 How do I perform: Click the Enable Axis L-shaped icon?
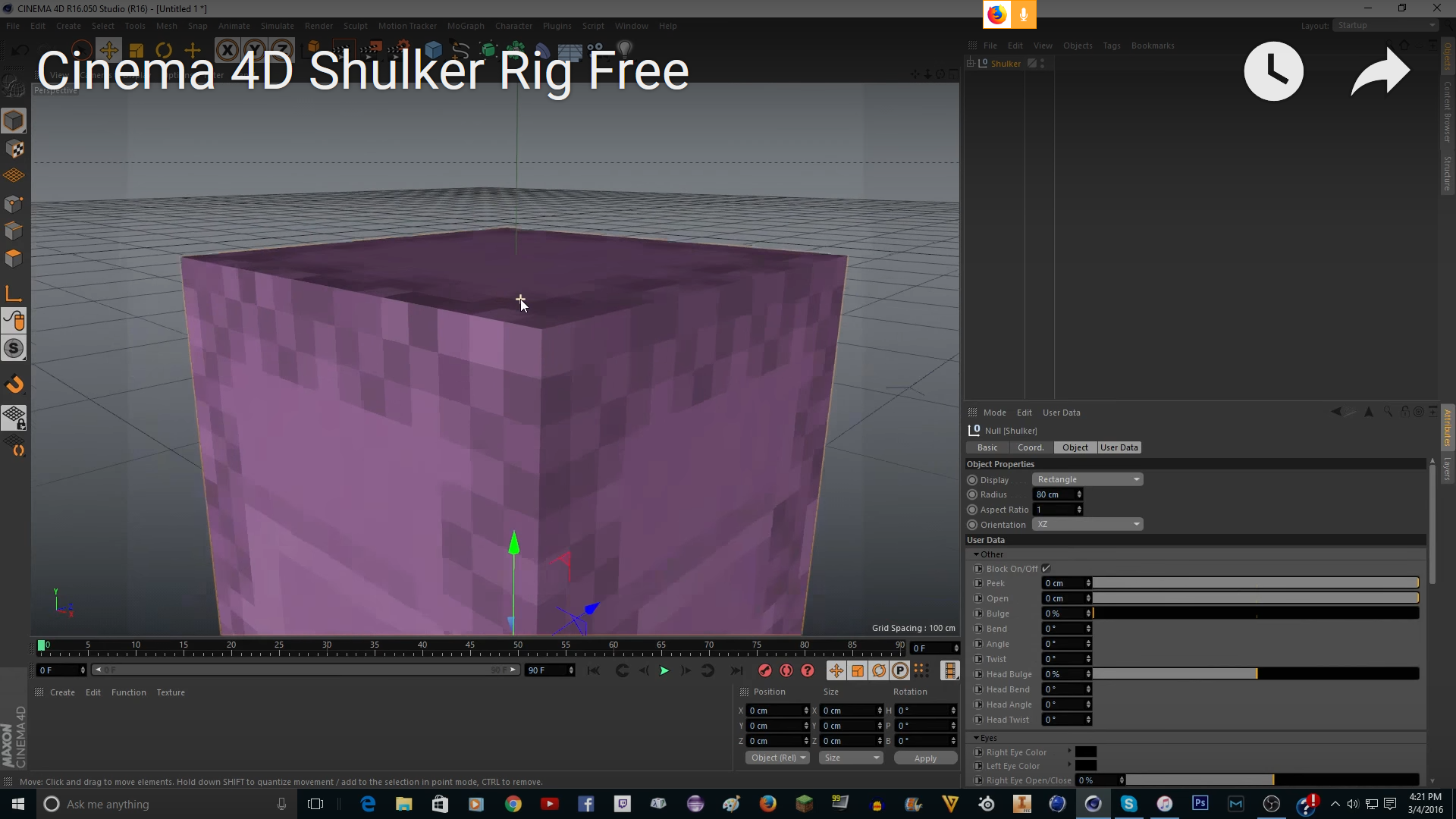[x=14, y=293]
